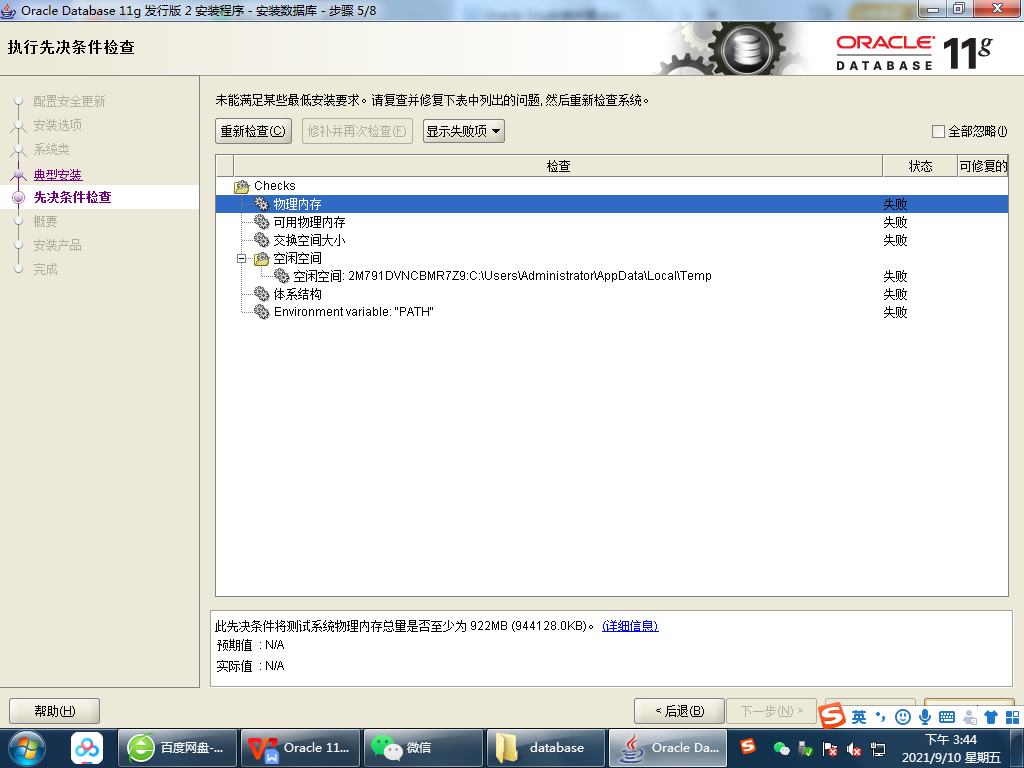
Task: Open 微信 WeChat taskbar item
Action: coord(423,748)
